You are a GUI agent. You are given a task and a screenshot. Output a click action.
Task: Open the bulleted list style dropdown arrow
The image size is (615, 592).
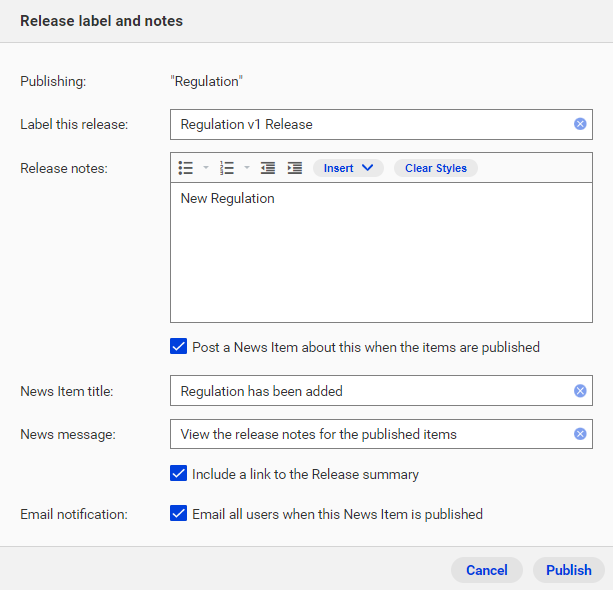[x=206, y=168]
